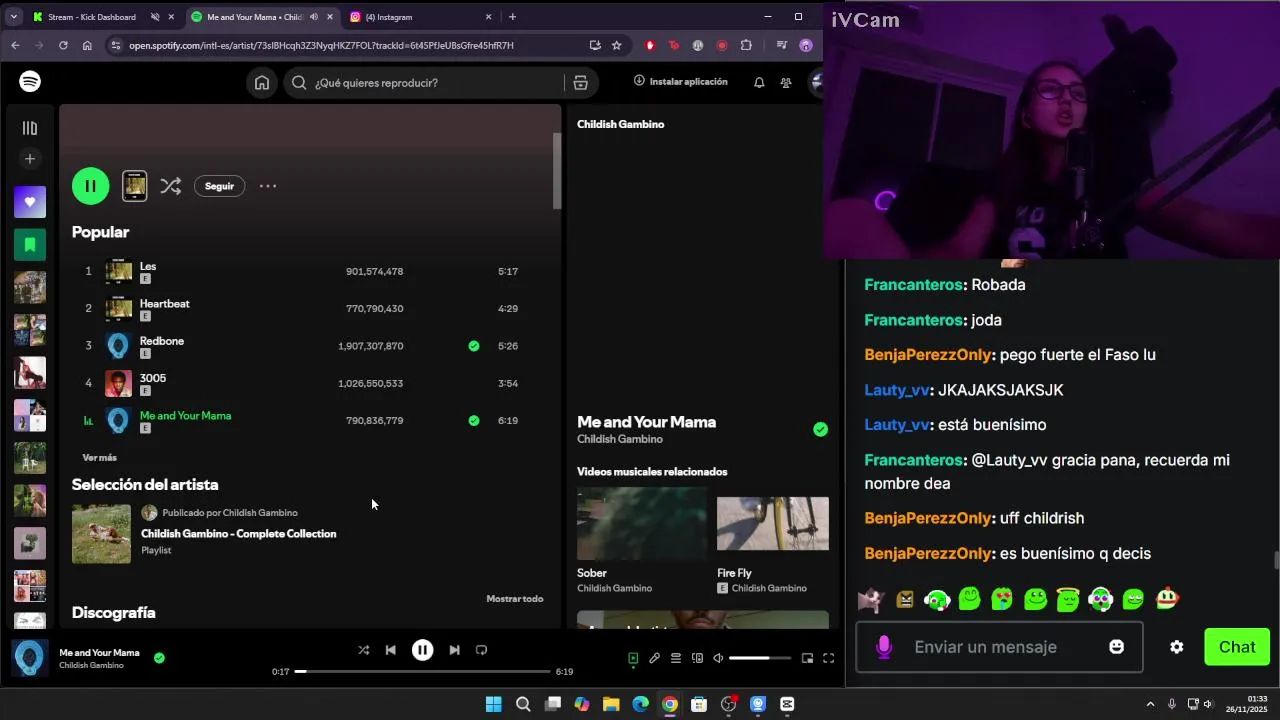Pause the artist with the big green button

pyautogui.click(x=90, y=186)
